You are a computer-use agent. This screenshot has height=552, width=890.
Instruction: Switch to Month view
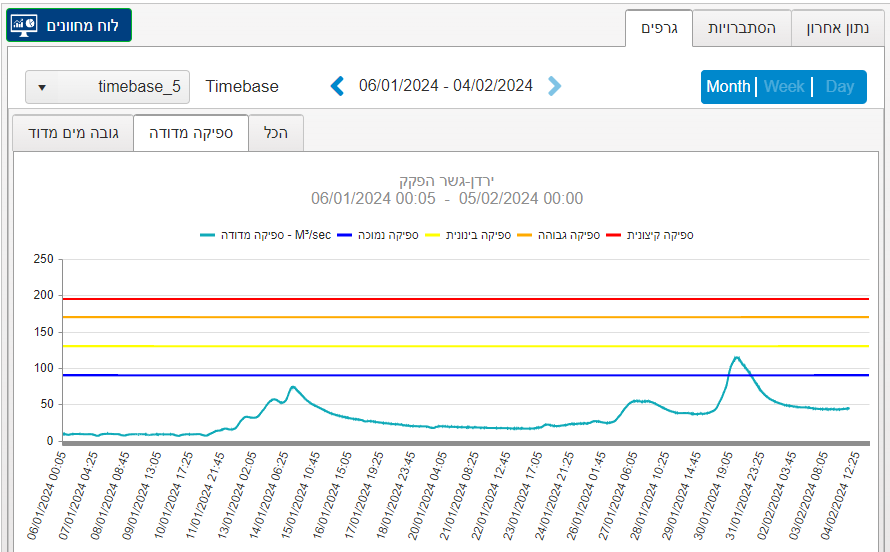coord(728,87)
